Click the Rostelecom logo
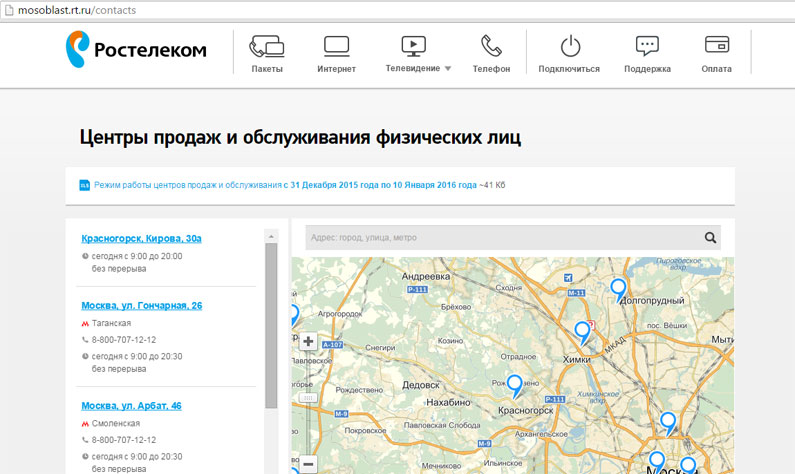The image size is (795, 474). [136, 49]
